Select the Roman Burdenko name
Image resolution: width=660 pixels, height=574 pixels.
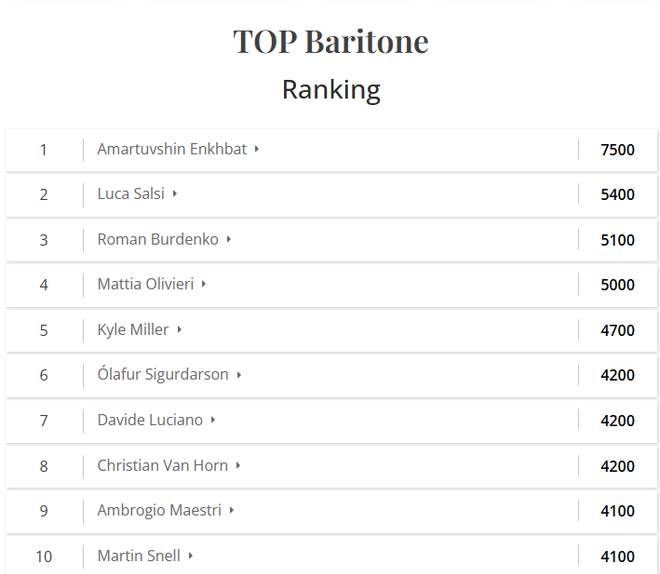click(158, 239)
